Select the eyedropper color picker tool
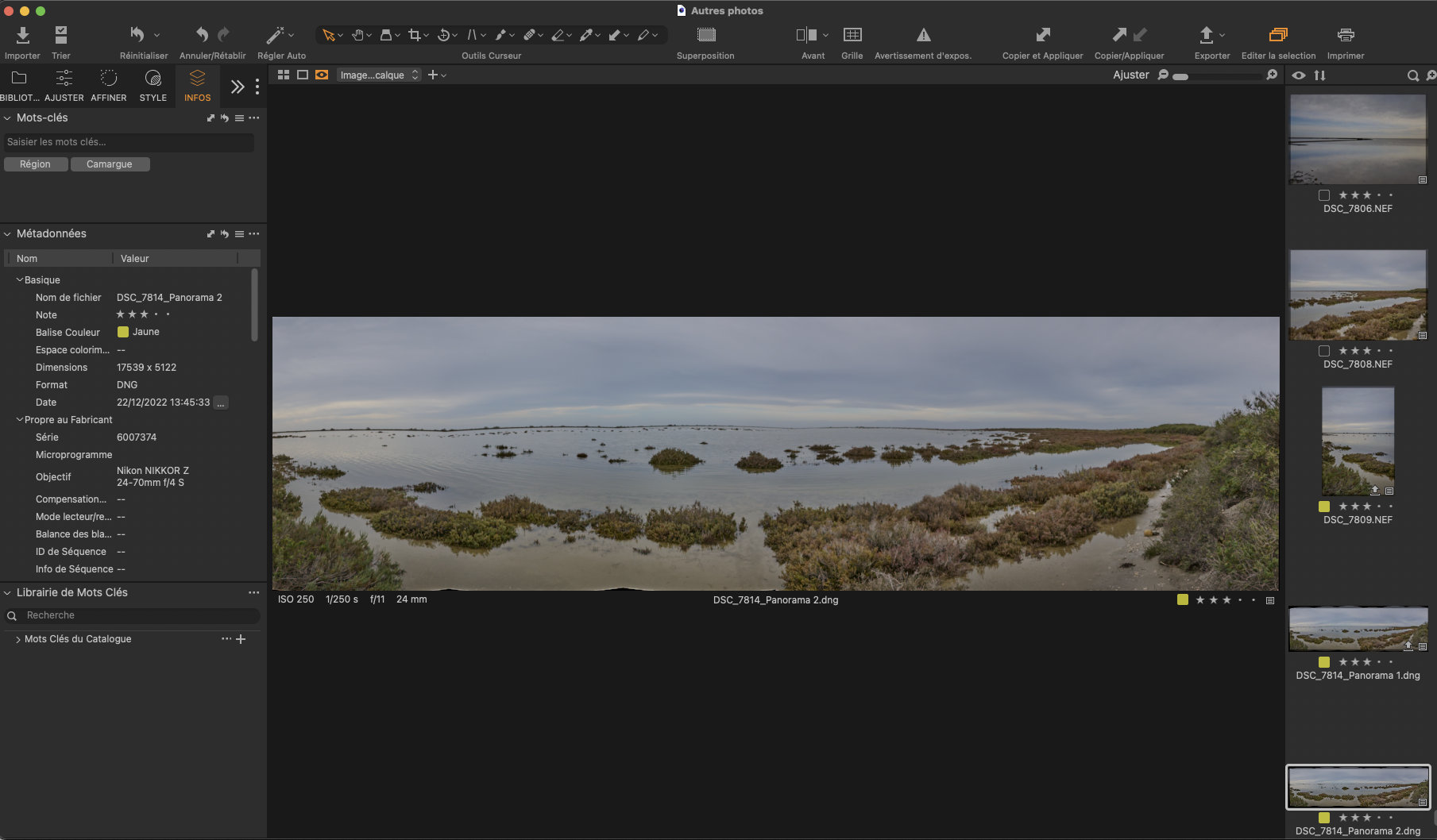Screen dimensions: 1437x840 pos(586,35)
